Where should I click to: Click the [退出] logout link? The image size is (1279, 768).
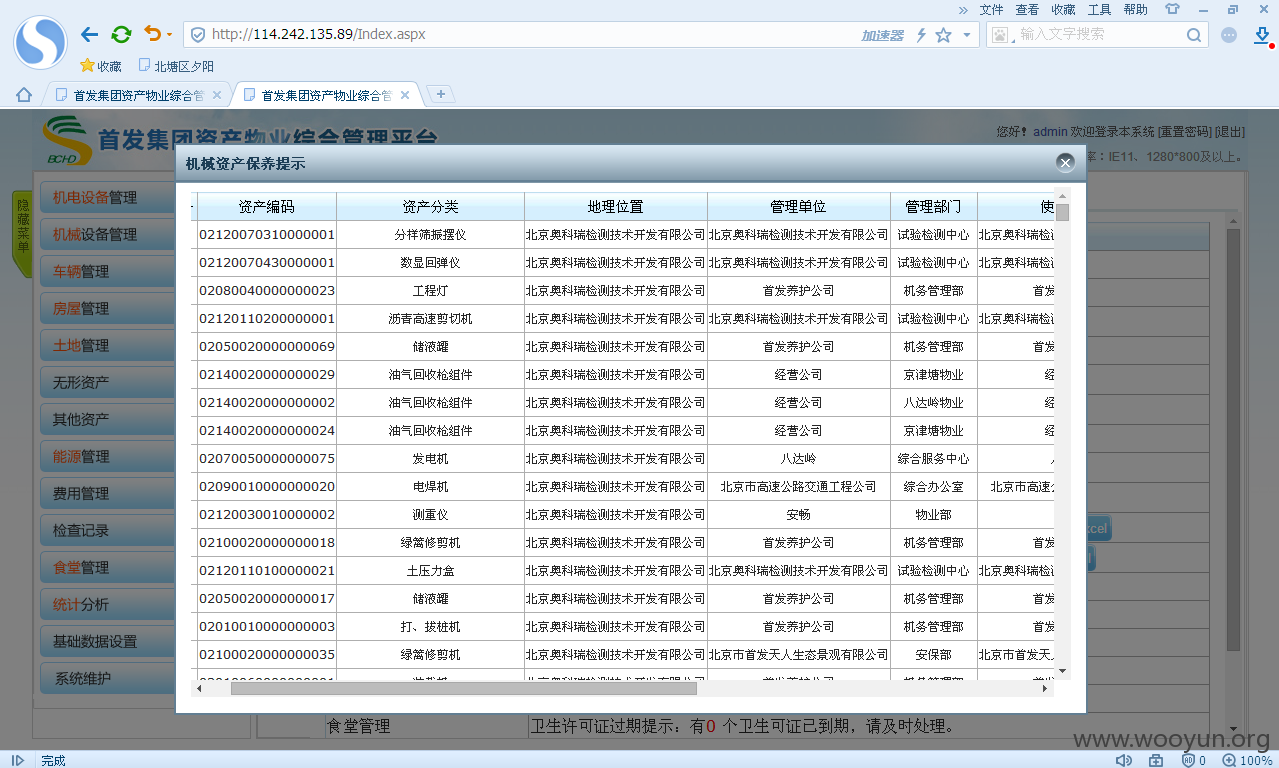click(1230, 132)
